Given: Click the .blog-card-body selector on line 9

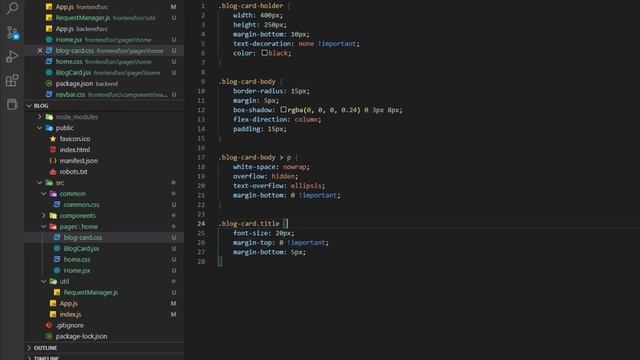Looking at the screenshot, I should 247,82.
